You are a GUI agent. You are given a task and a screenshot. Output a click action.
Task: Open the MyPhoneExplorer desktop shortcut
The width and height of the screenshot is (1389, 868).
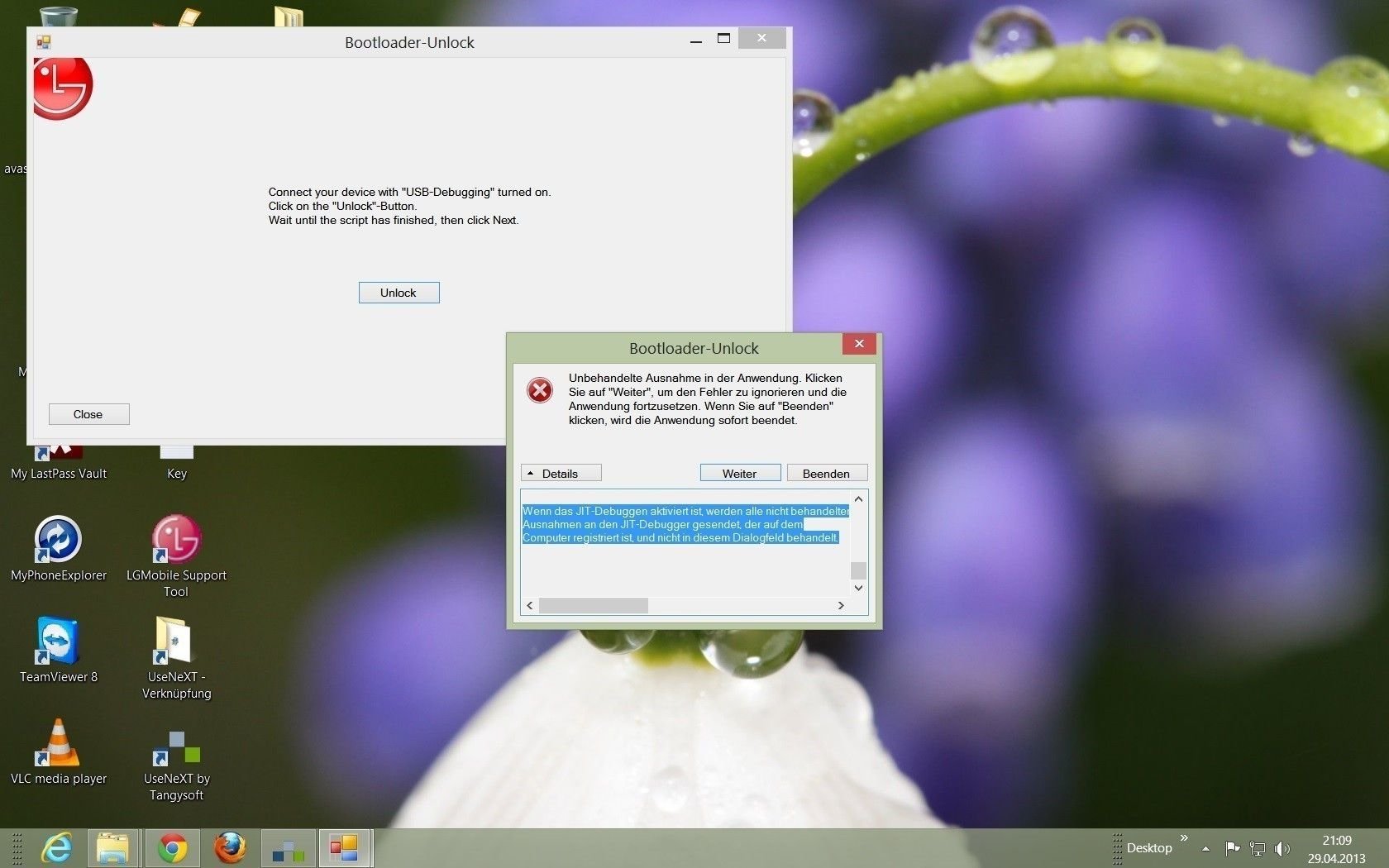coord(58,548)
